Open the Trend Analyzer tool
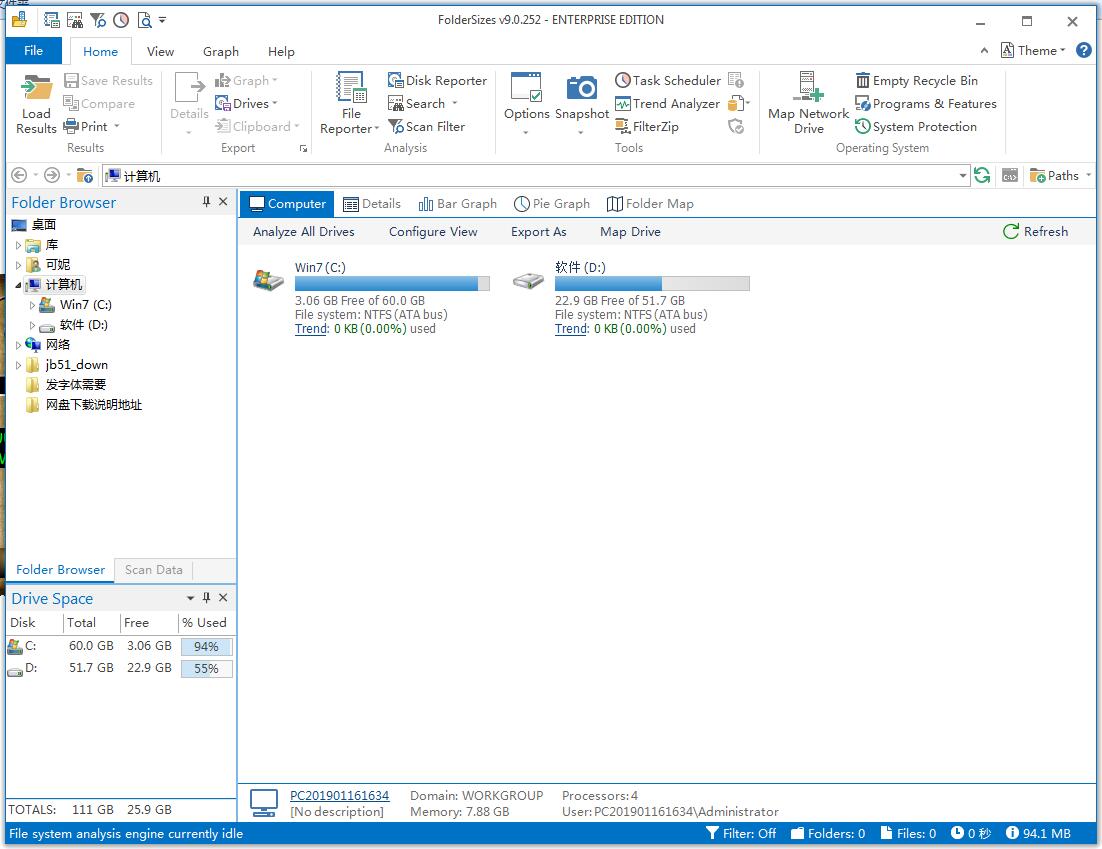Screen dimensions: 1102x849 point(667,104)
